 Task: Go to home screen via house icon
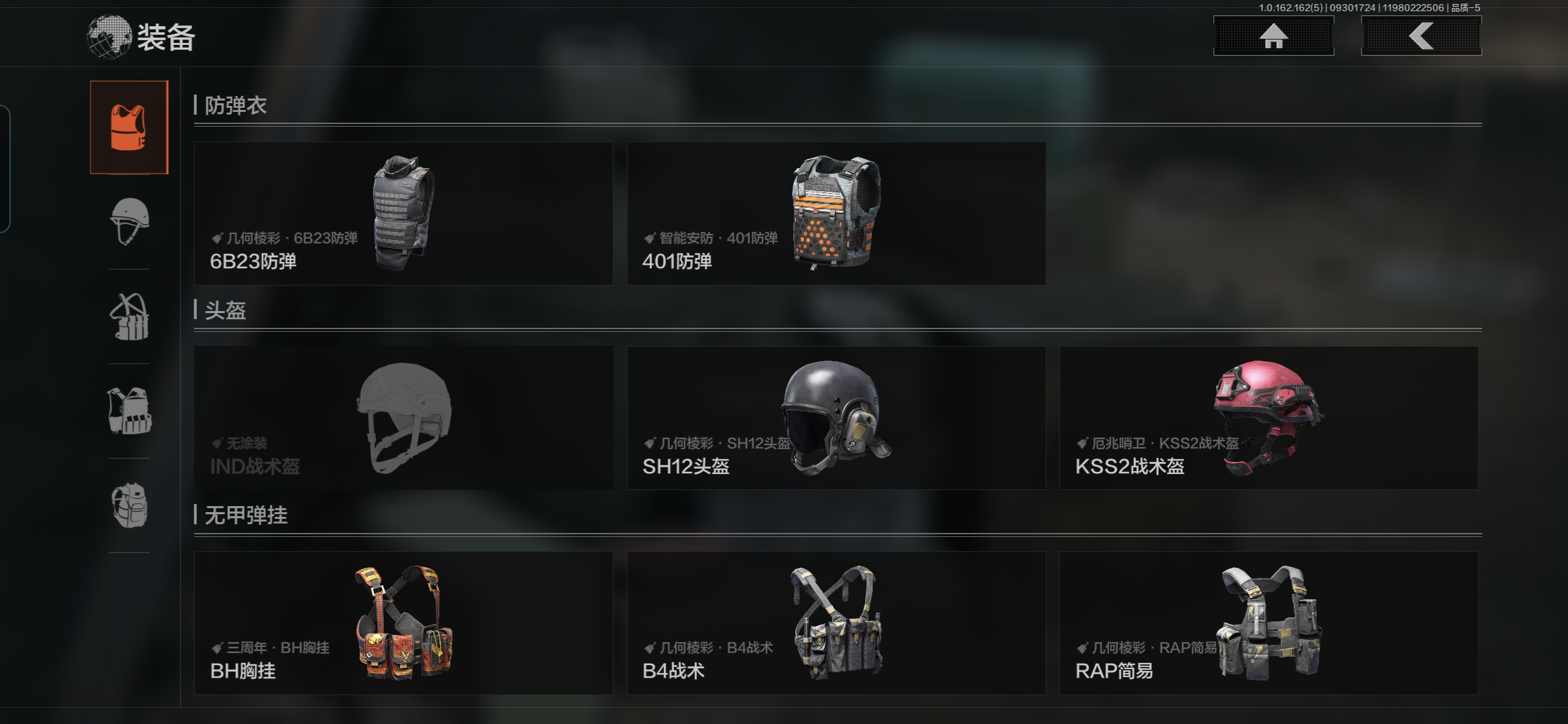(x=1273, y=36)
